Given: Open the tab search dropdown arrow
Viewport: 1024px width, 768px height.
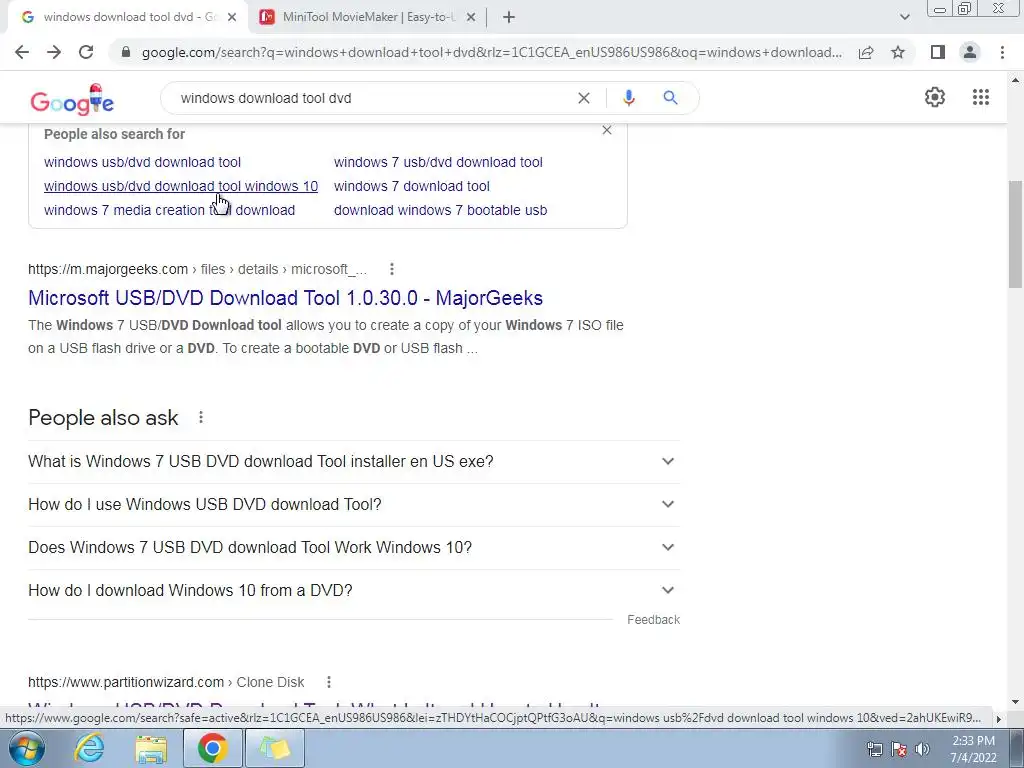Looking at the screenshot, I should click(x=904, y=18).
